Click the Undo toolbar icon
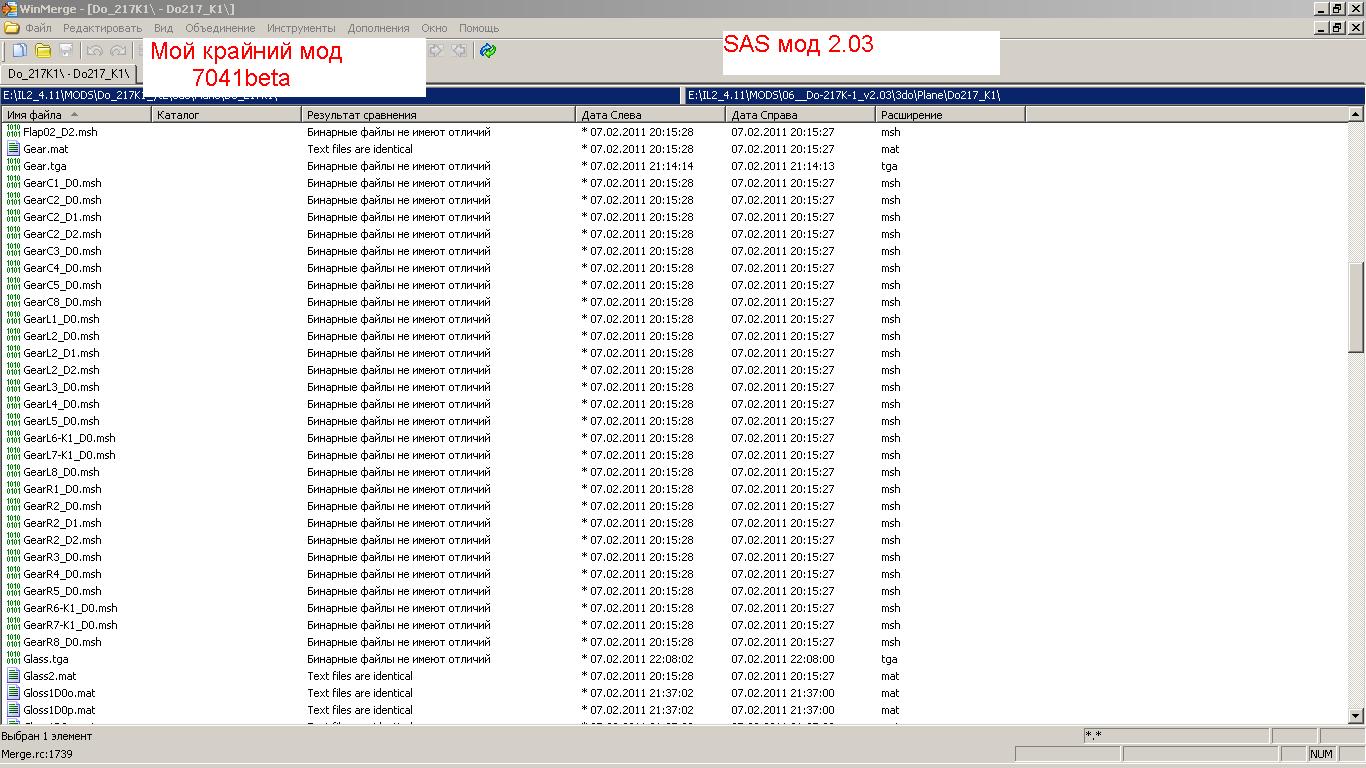1366x768 pixels. click(x=95, y=51)
